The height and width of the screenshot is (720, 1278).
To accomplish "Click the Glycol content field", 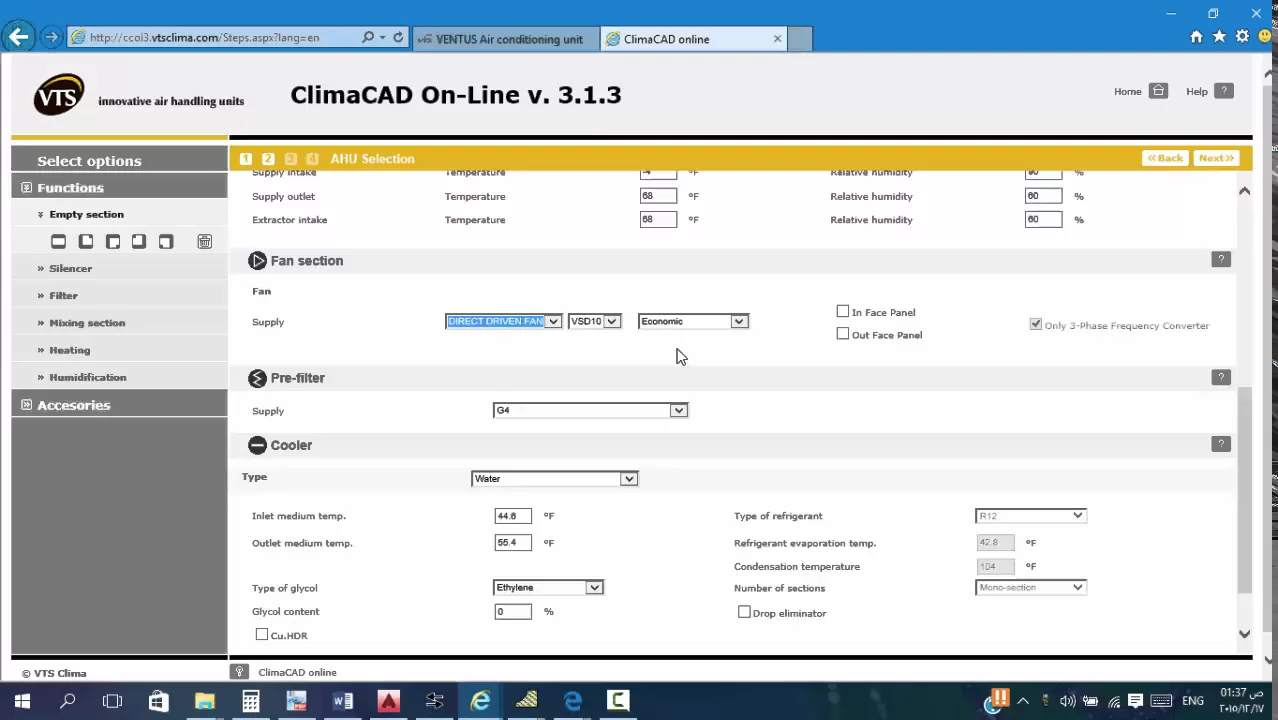I will coord(513,611).
